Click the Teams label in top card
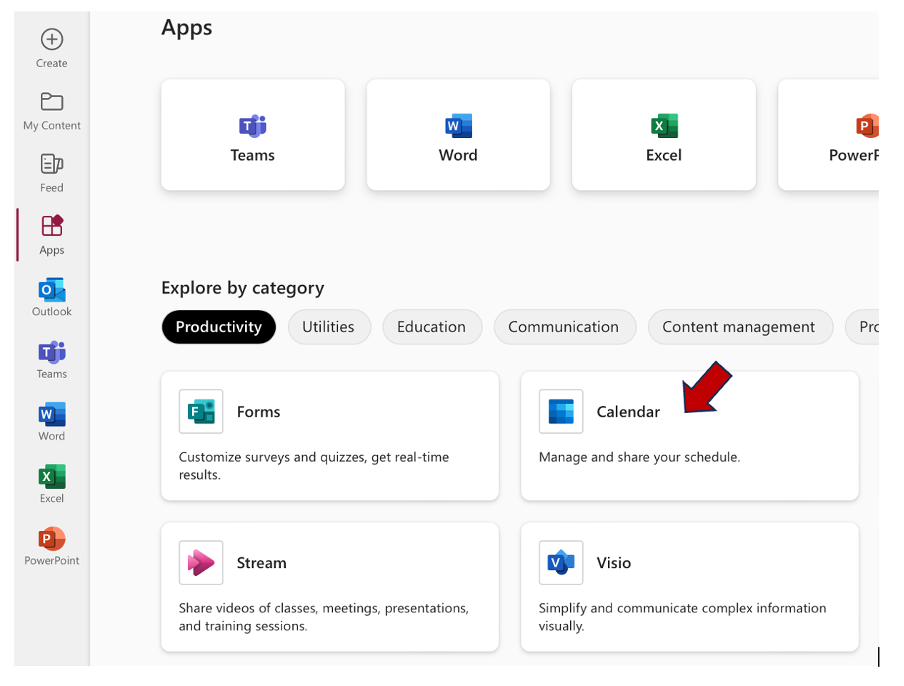Viewport: 904px width, 686px height. [x=253, y=155]
